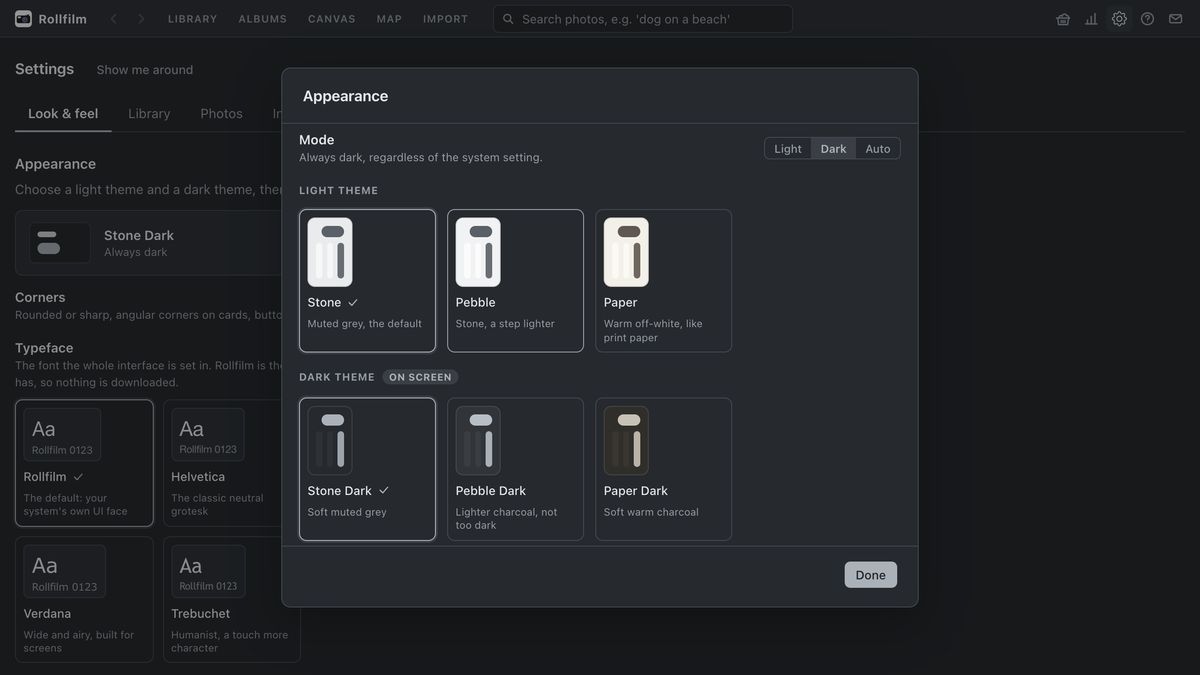Open the Map menu item
Screen dimensions: 1200x675
click(389, 19)
